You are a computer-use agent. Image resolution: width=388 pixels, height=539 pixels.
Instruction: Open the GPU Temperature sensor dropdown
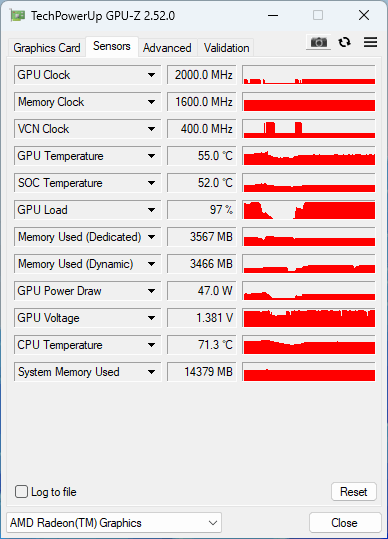click(x=151, y=156)
